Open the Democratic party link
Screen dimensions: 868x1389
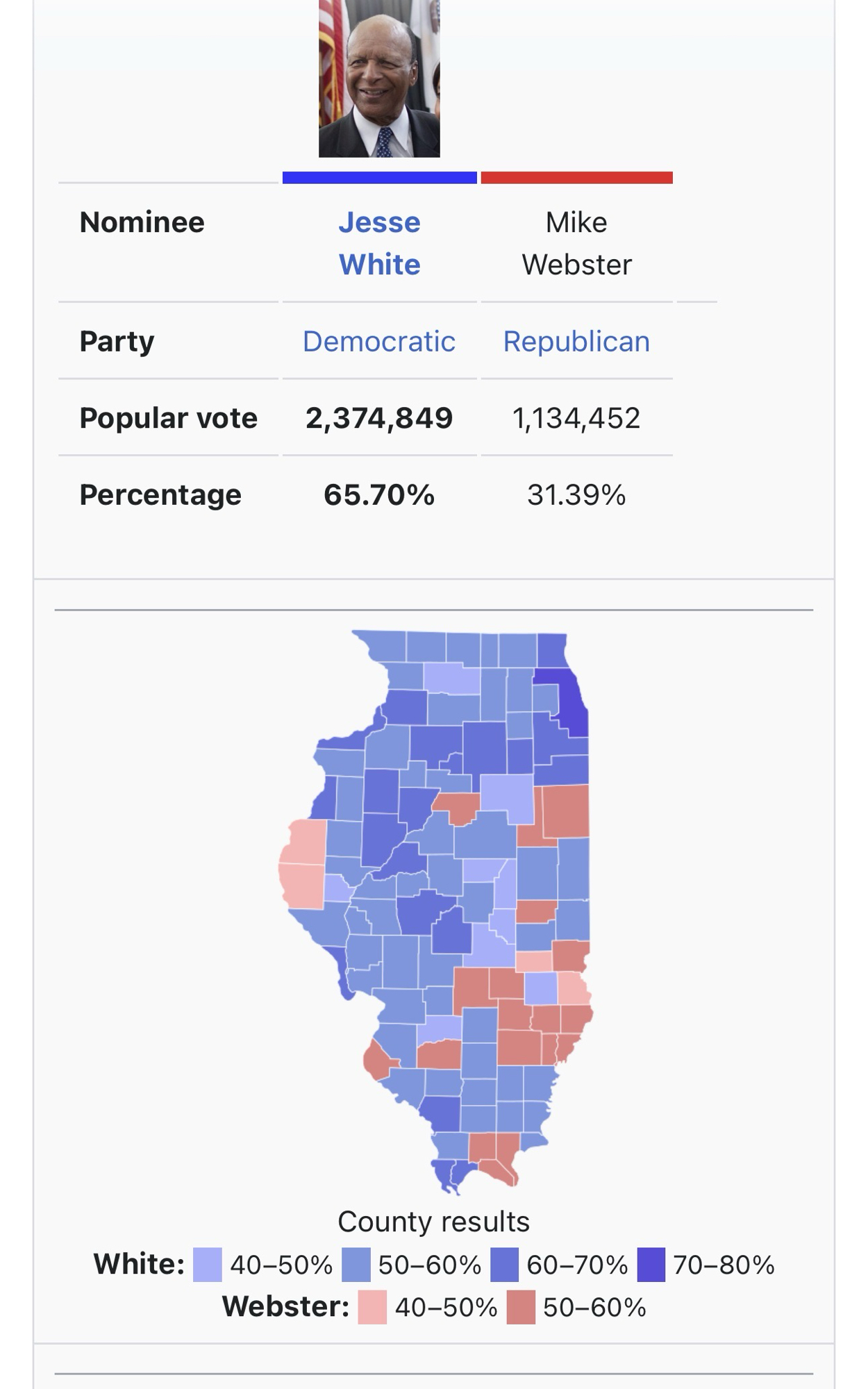[x=379, y=342]
